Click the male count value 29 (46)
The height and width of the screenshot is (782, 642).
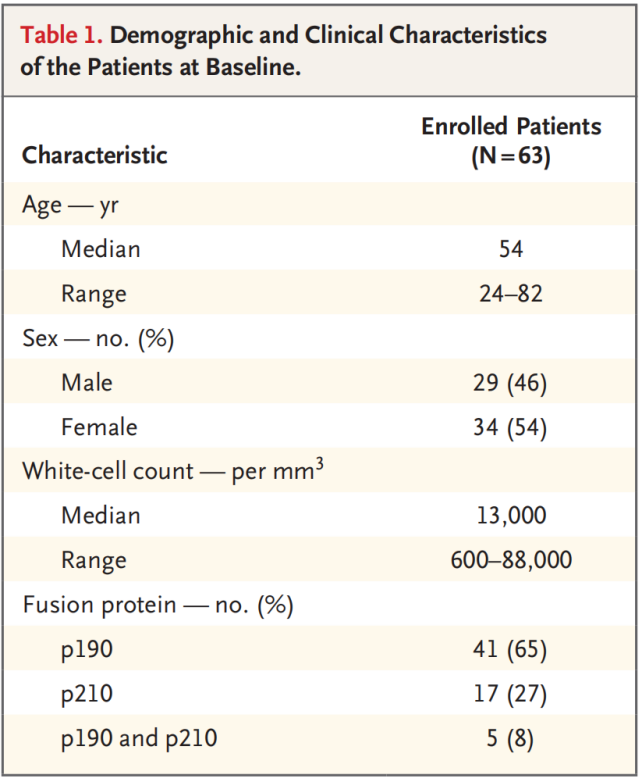click(511, 382)
